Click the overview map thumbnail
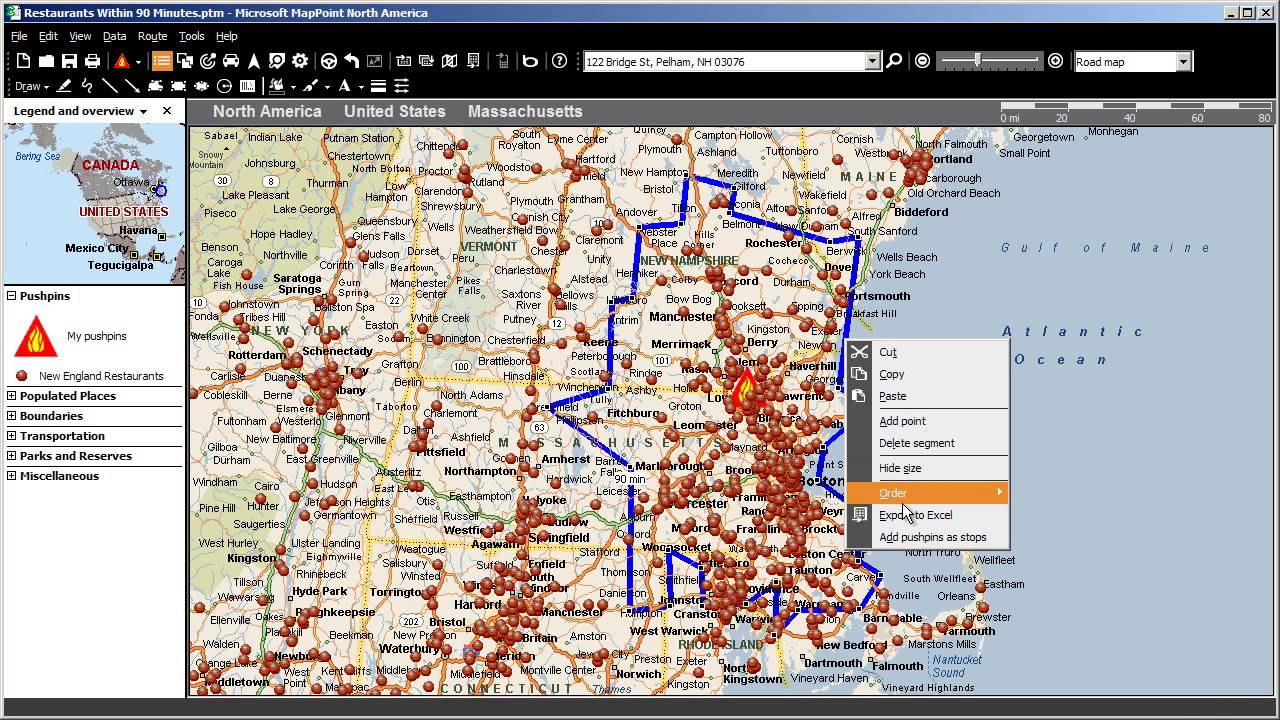This screenshot has width=1280, height=720. click(x=94, y=204)
